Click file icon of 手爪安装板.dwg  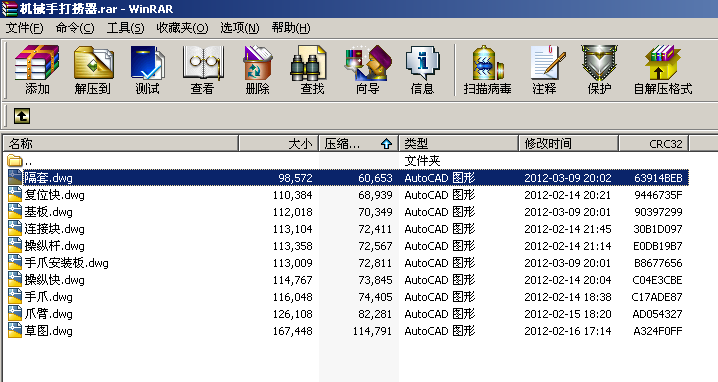(15, 262)
